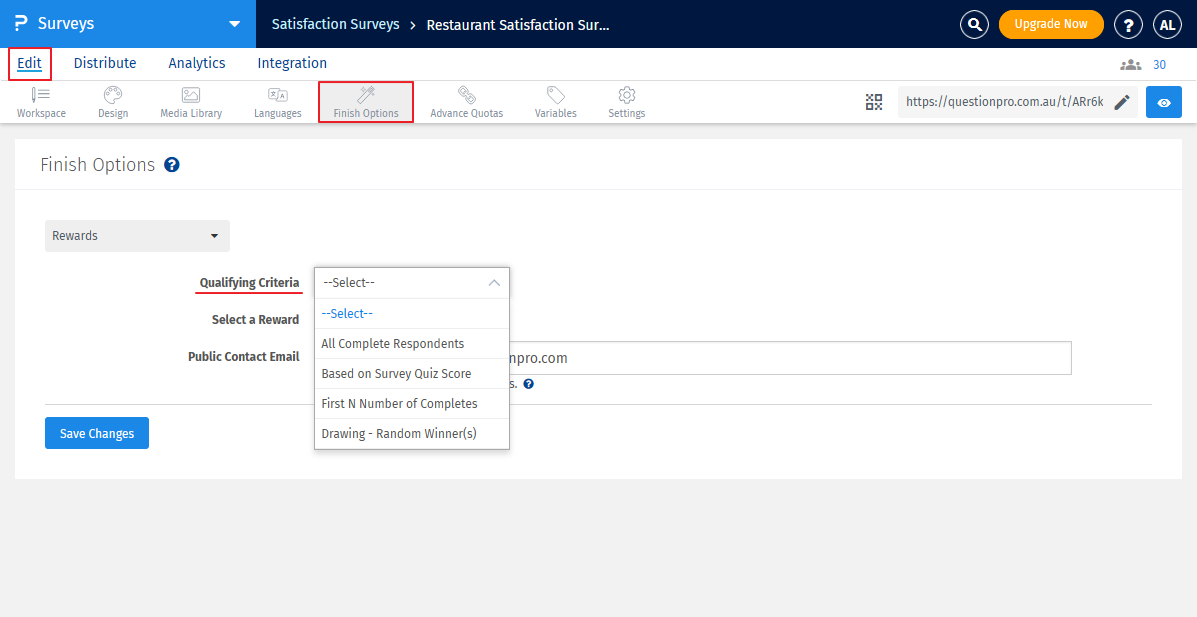
Task: Open help question mark in header
Action: tap(1128, 24)
